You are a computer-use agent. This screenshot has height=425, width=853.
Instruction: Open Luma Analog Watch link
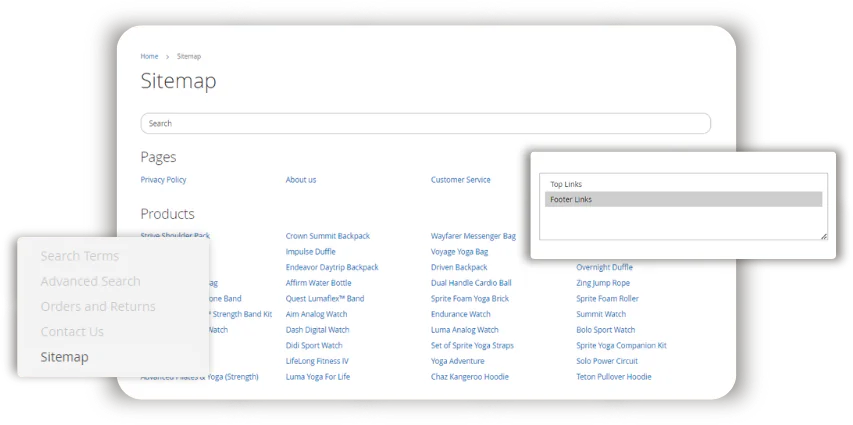click(x=465, y=330)
